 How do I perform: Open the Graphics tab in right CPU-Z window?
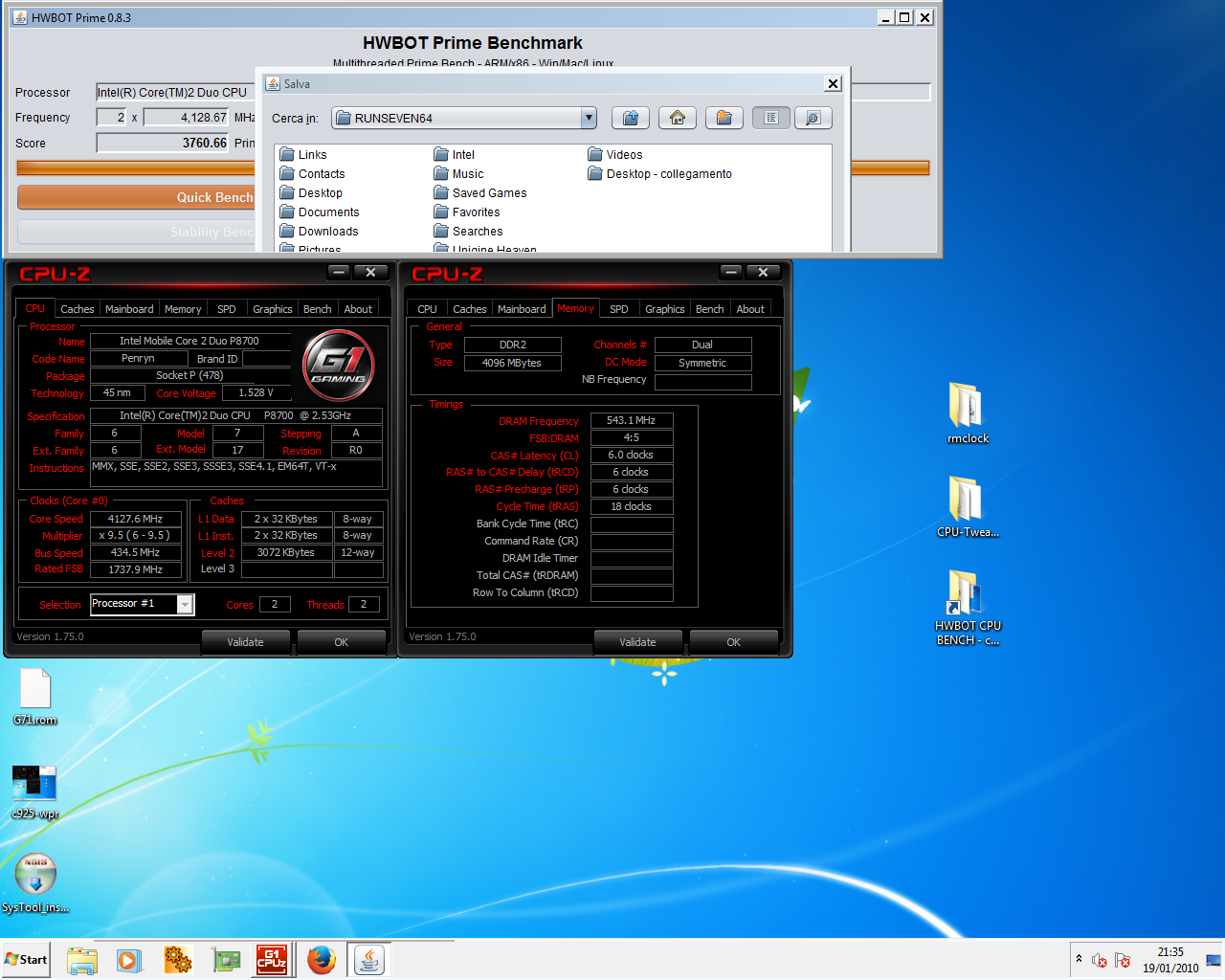click(665, 309)
